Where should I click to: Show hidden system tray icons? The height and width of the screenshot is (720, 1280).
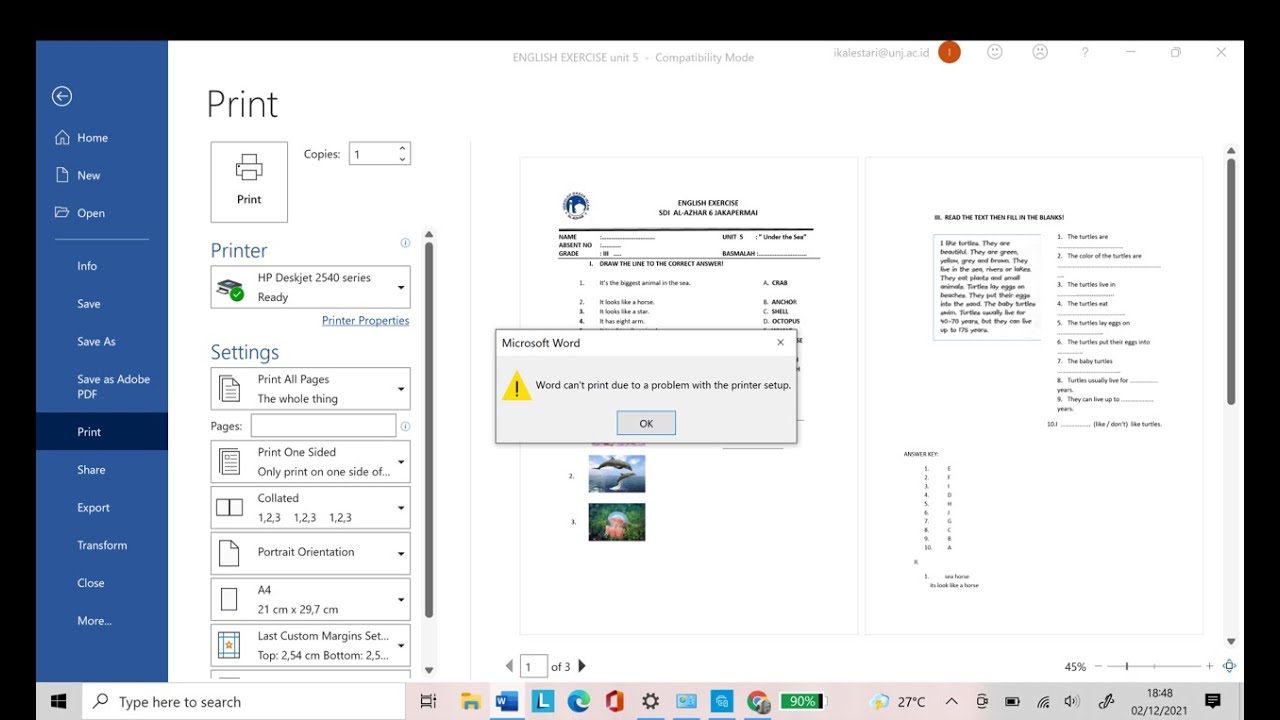(951, 702)
